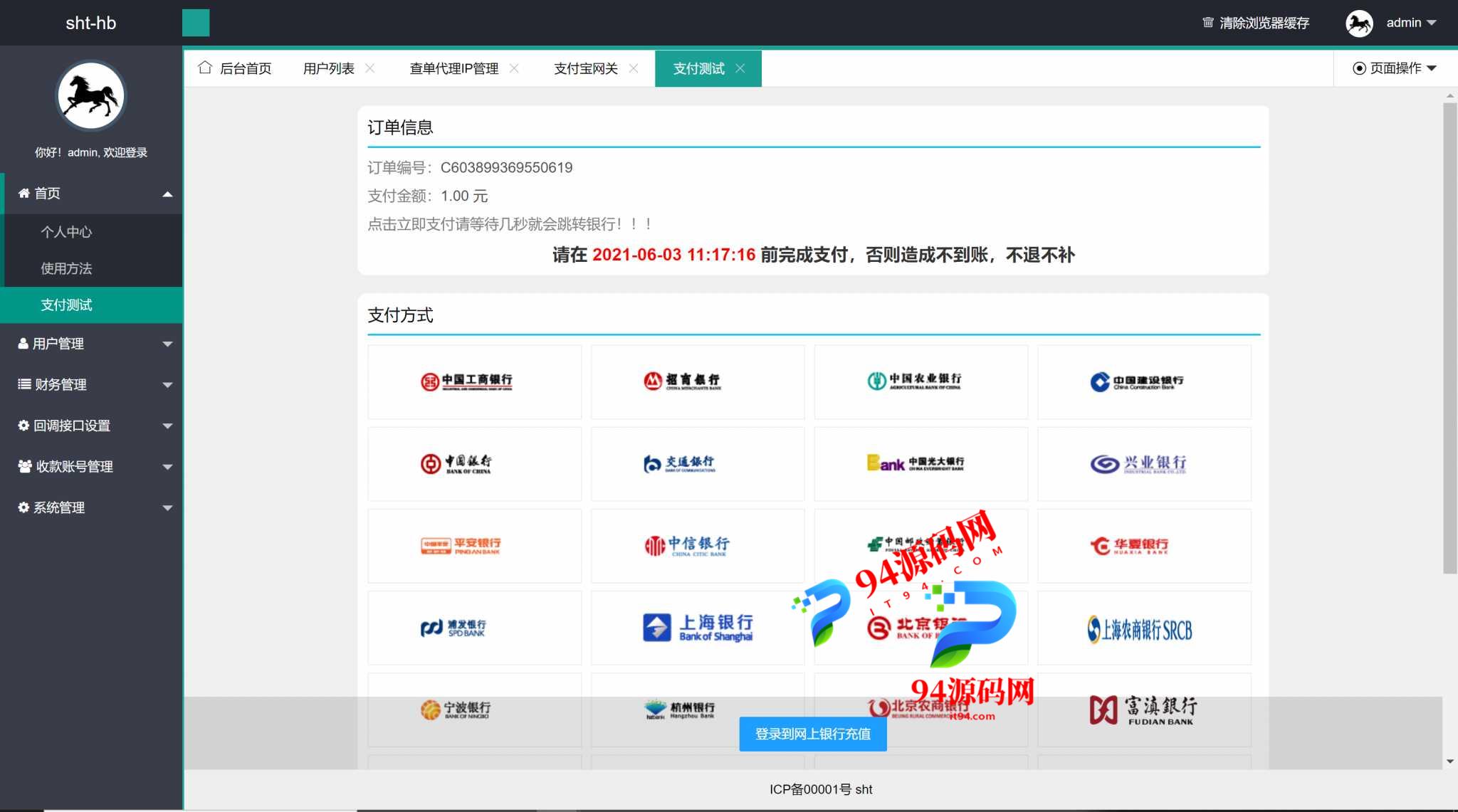This screenshot has width=1458, height=812.
Task: Select the 富滇银行 Fudian Bank option
Action: [1144, 710]
